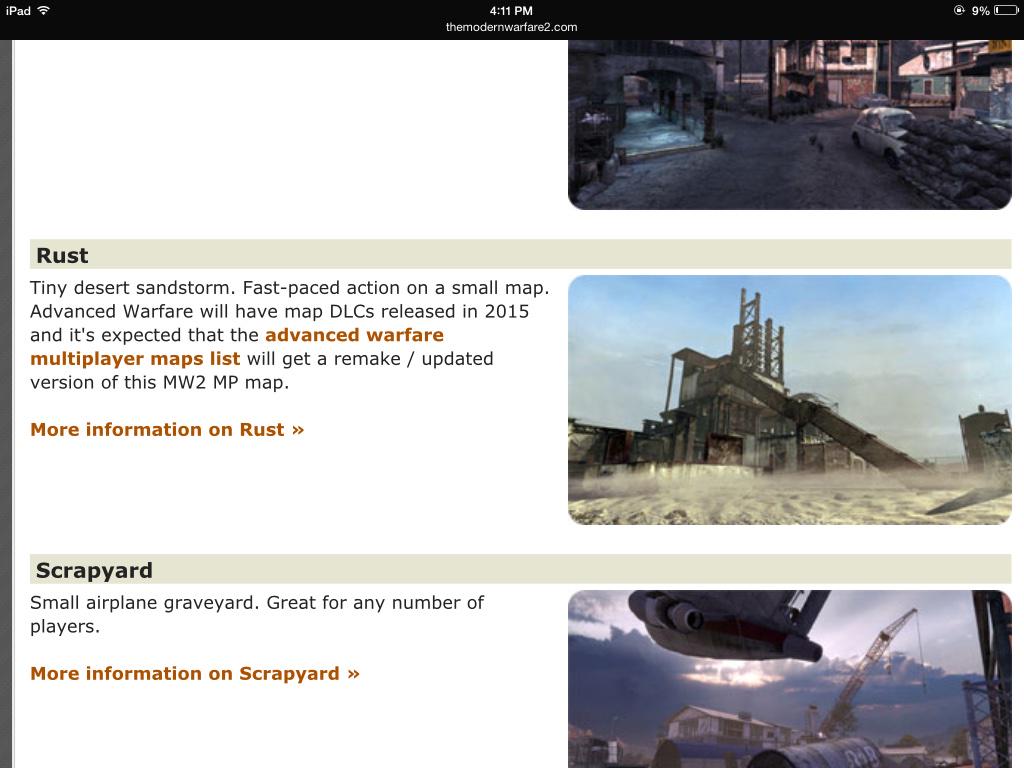Tap the Wi-Fi status icon
This screenshot has width=1024, height=768.
pyautogui.click(x=44, y=10)
